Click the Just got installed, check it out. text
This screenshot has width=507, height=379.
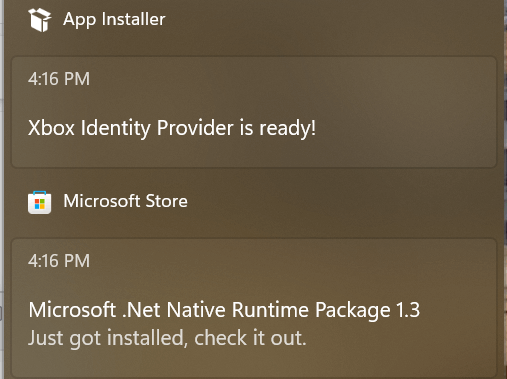click(x=167, y=338)
